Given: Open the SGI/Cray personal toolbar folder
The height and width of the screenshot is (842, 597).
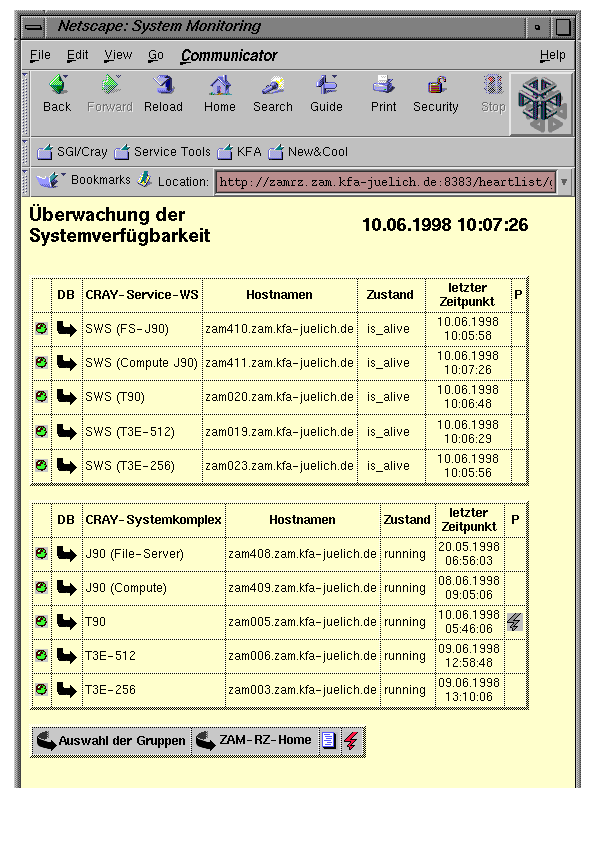Looking at the screenshot, I should point(72,152).
